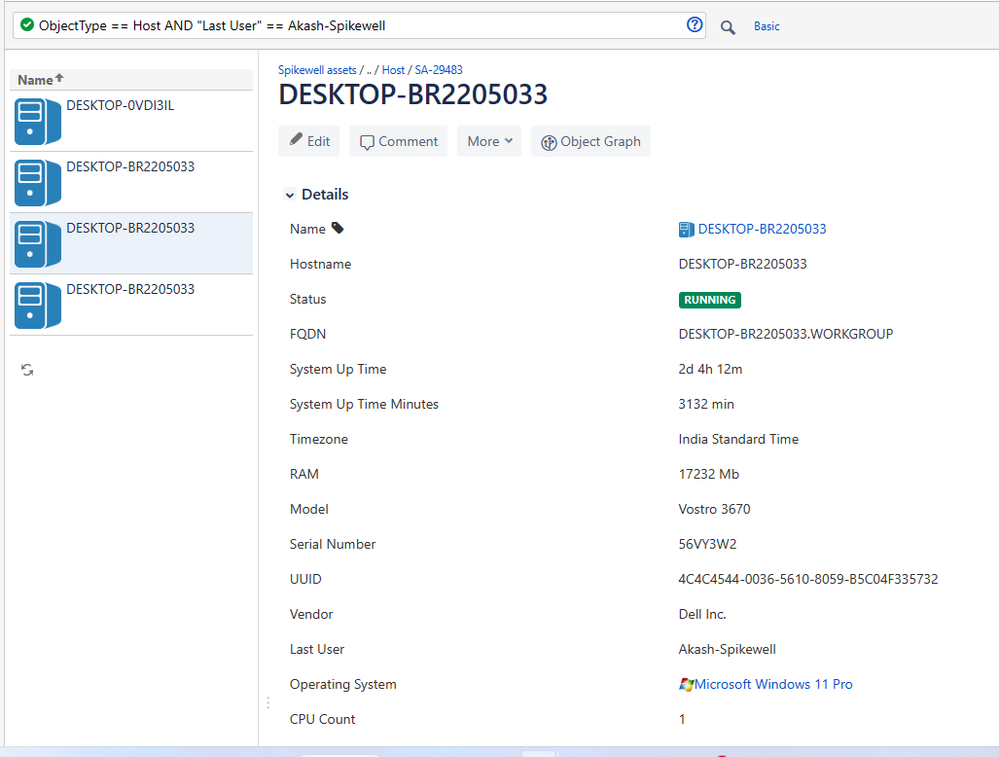This screenshot has width=999, height=757.
Task: Click the Serial Number value 56VY3W2
Action: tap(707, 544)
